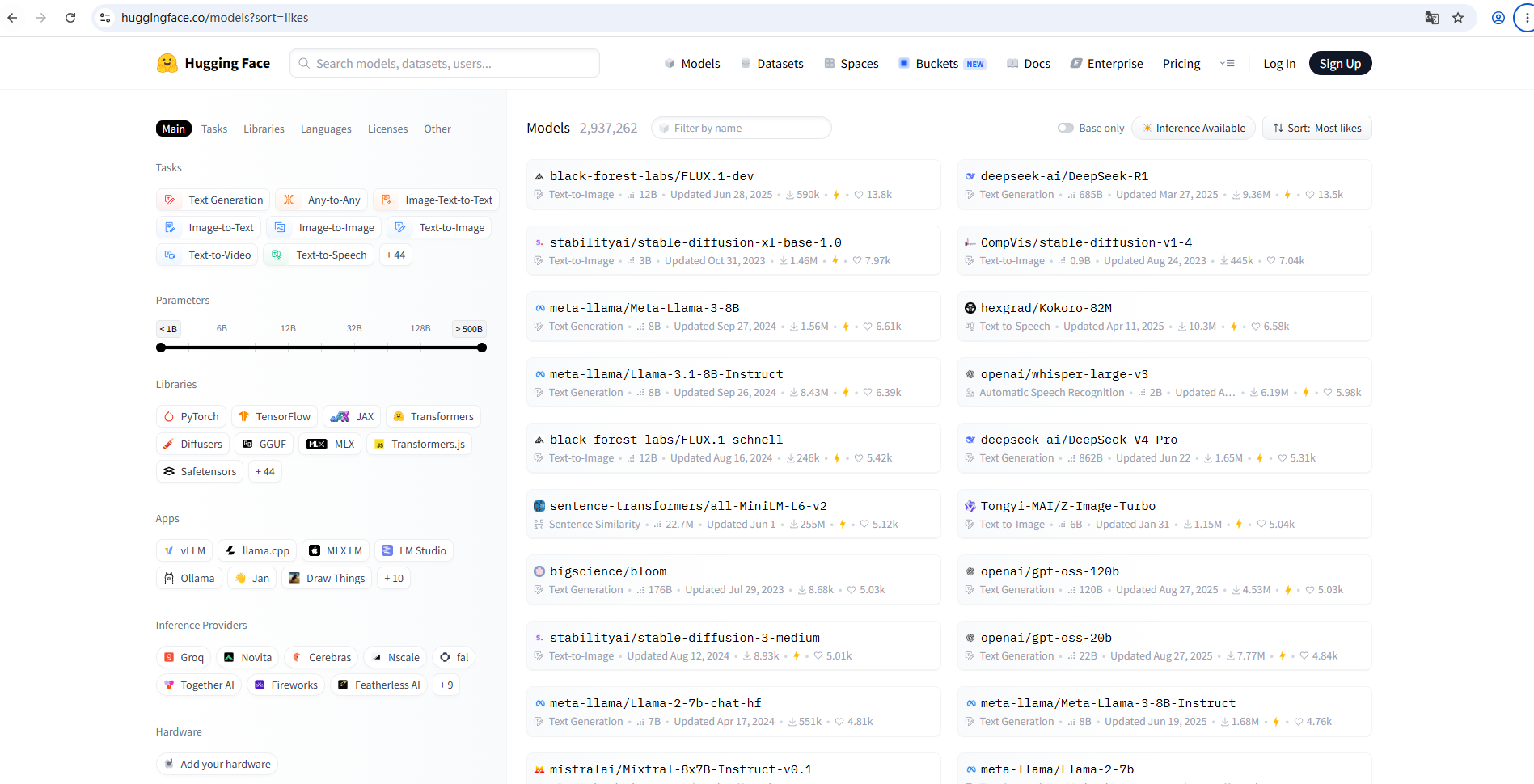
Task: Filter by GGUF library format
Action: coord(264,444)
